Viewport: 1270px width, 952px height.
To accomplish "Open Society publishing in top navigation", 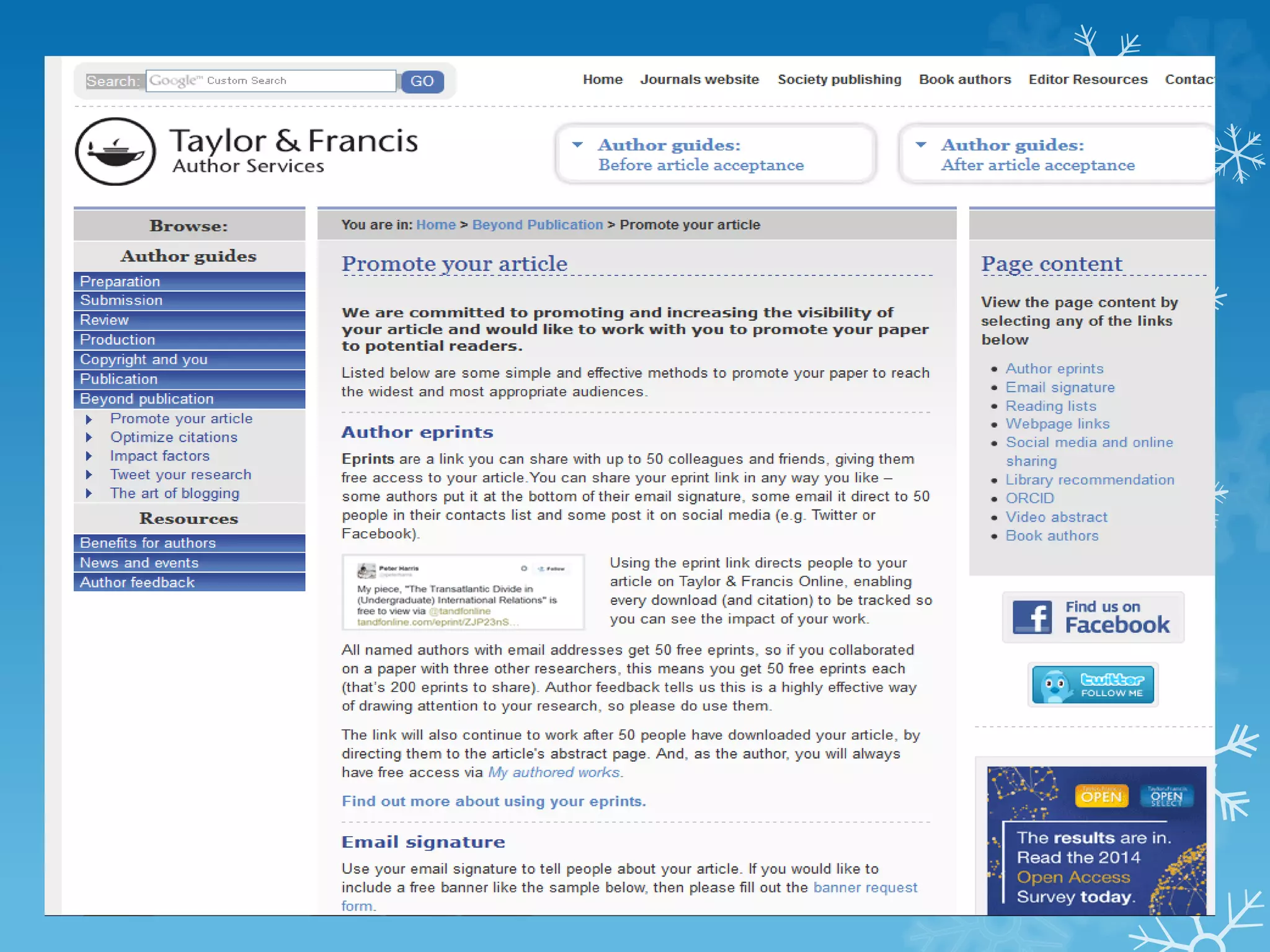I will click(x=840, y=79).
